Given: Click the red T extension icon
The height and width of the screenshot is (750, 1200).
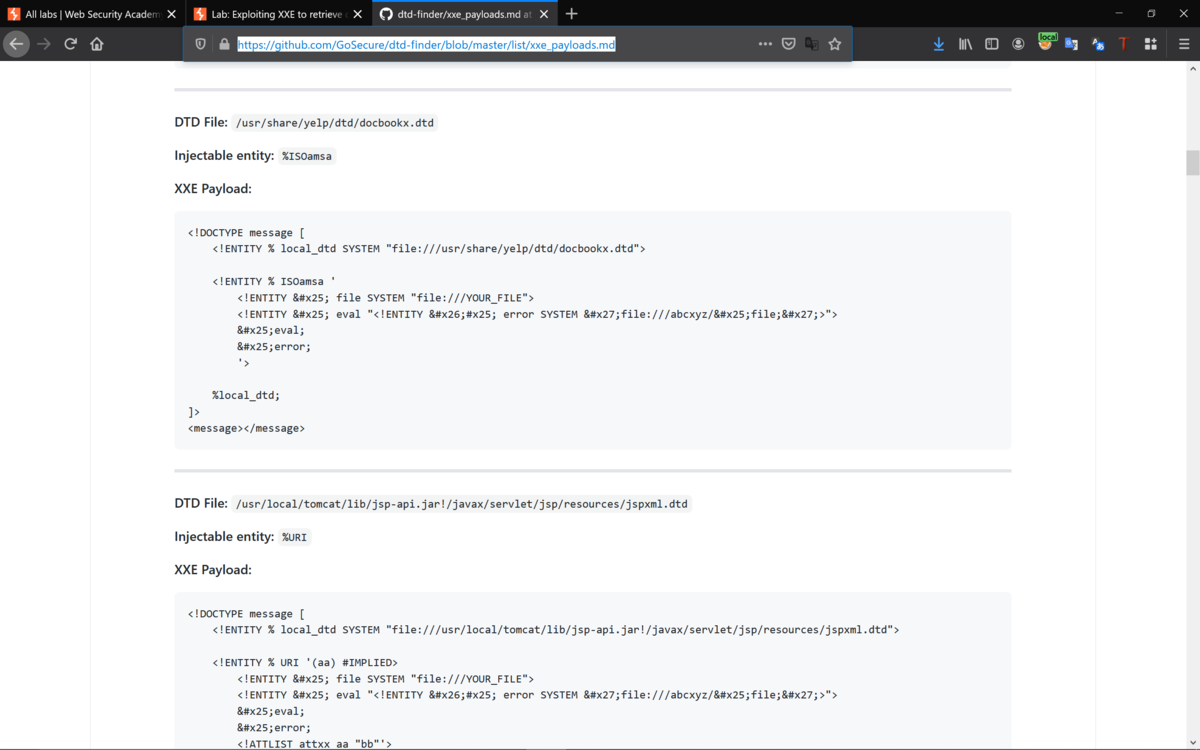Looking at the screenshot, I should (1124, 44).
